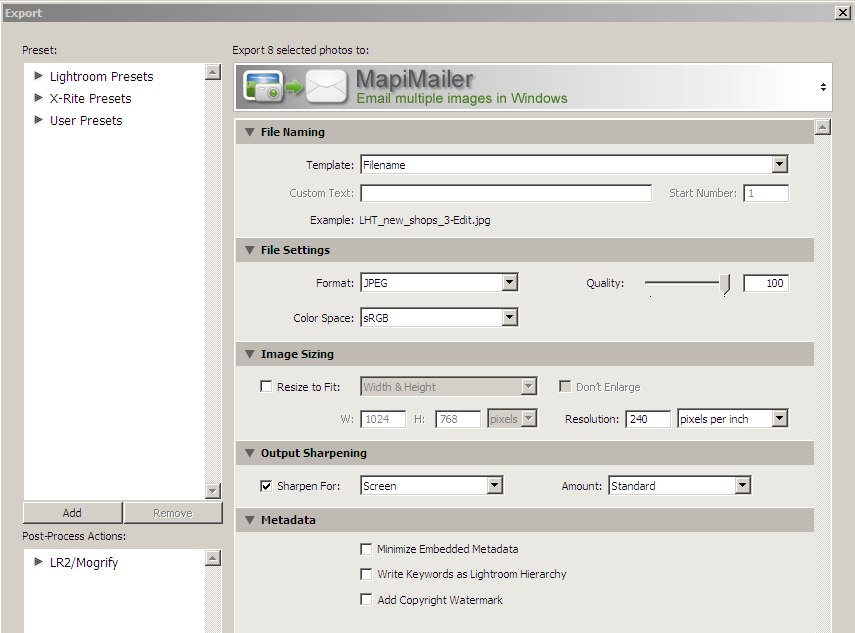Open the export destination selector arrows
The height and width of the screenshot is (633, 855).
pos(823,87)
